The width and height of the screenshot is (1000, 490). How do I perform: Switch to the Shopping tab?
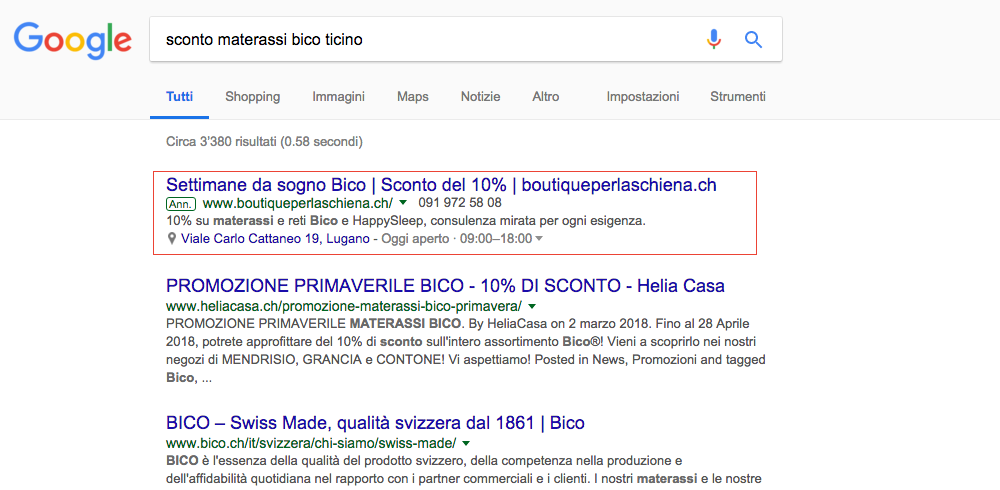coord(252,97)
